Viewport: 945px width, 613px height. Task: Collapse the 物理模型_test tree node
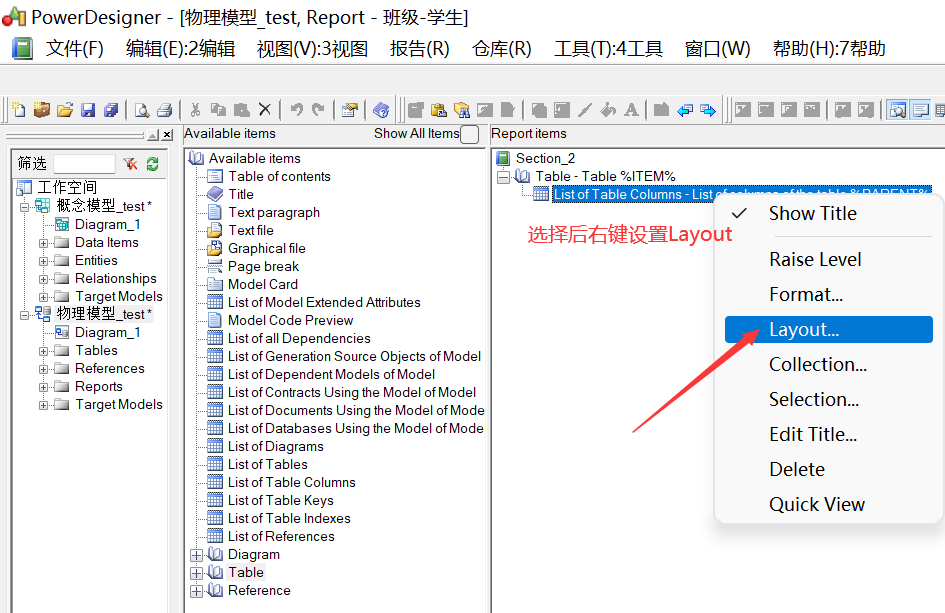(x=22, y=314)
